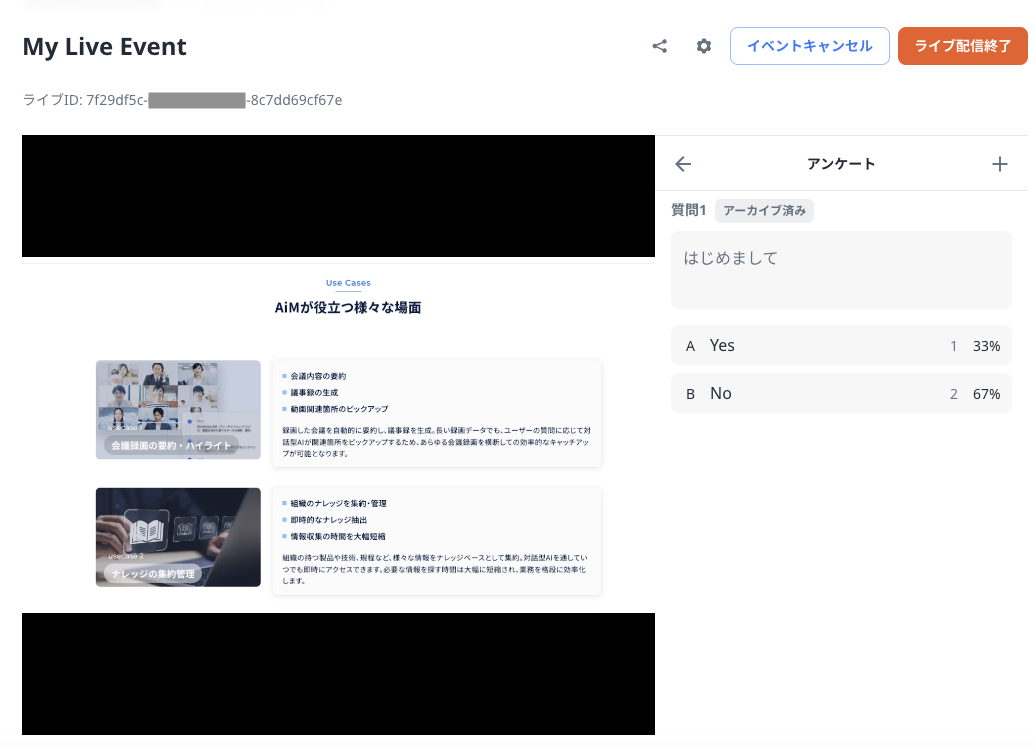The image size is (1034, 748).
Task: End the stream with ライブ配信終了 button
Action: (x=963, y=46)
